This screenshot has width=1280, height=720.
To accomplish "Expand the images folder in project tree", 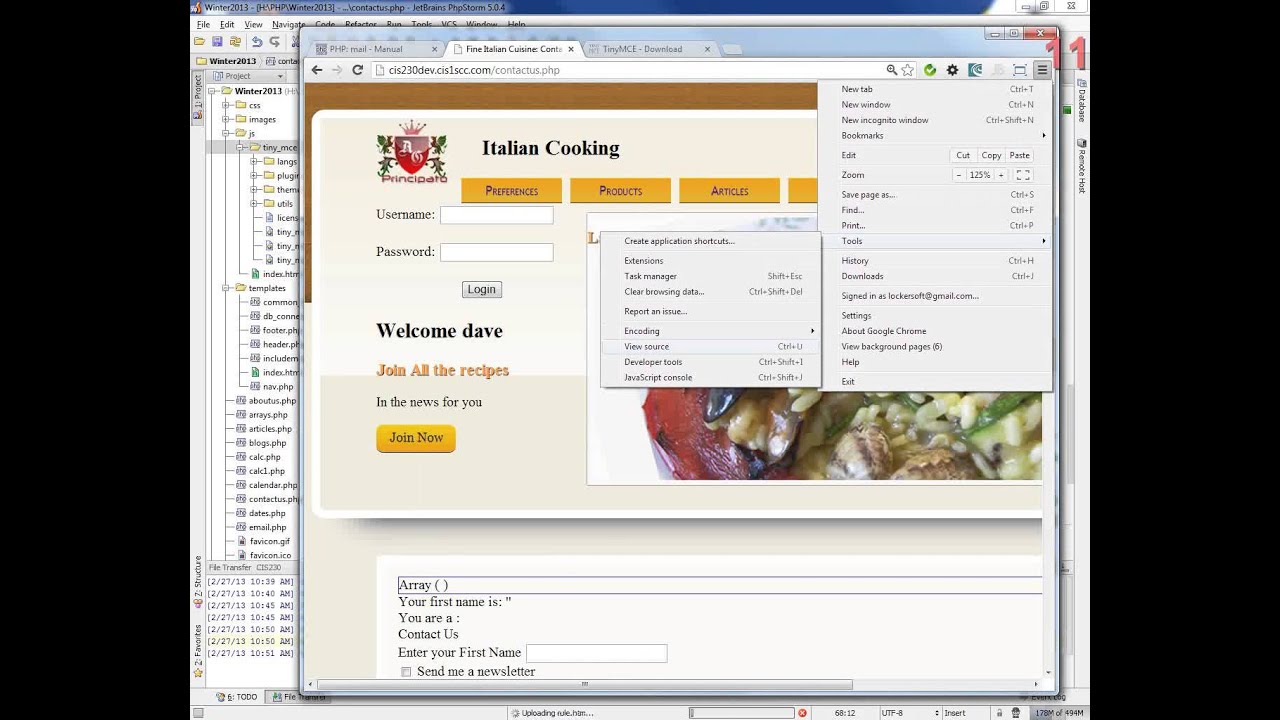I will pyautogui.click(x=227, y=119).
